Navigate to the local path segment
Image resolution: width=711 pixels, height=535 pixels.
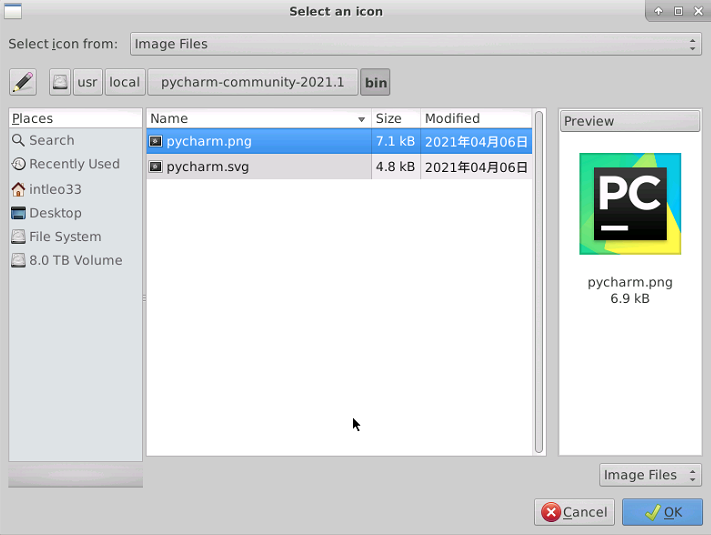[125, 82]
